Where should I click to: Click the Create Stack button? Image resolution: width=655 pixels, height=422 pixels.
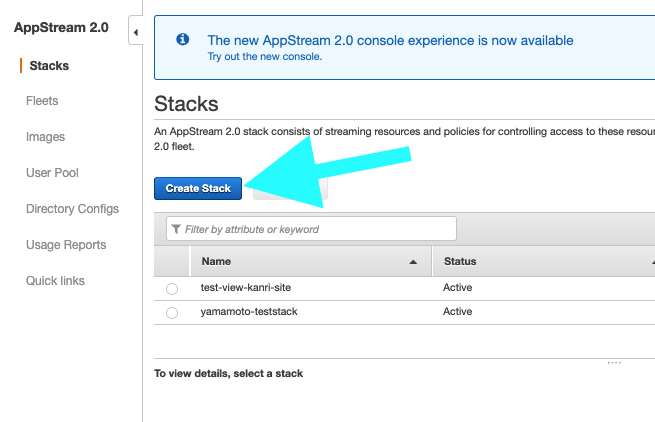(x=198, y=188)
